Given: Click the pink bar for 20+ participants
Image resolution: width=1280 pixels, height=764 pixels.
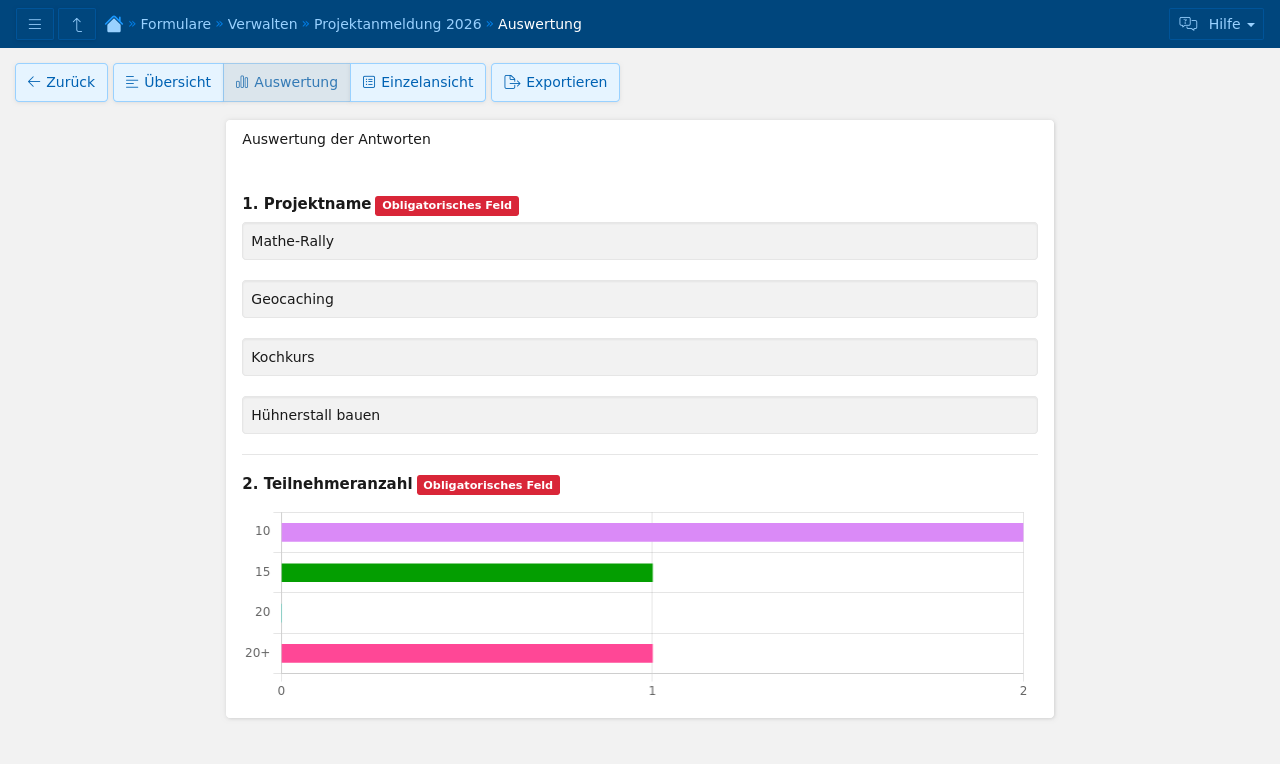Looking at the screenshot, I should [x=466, y=653].
